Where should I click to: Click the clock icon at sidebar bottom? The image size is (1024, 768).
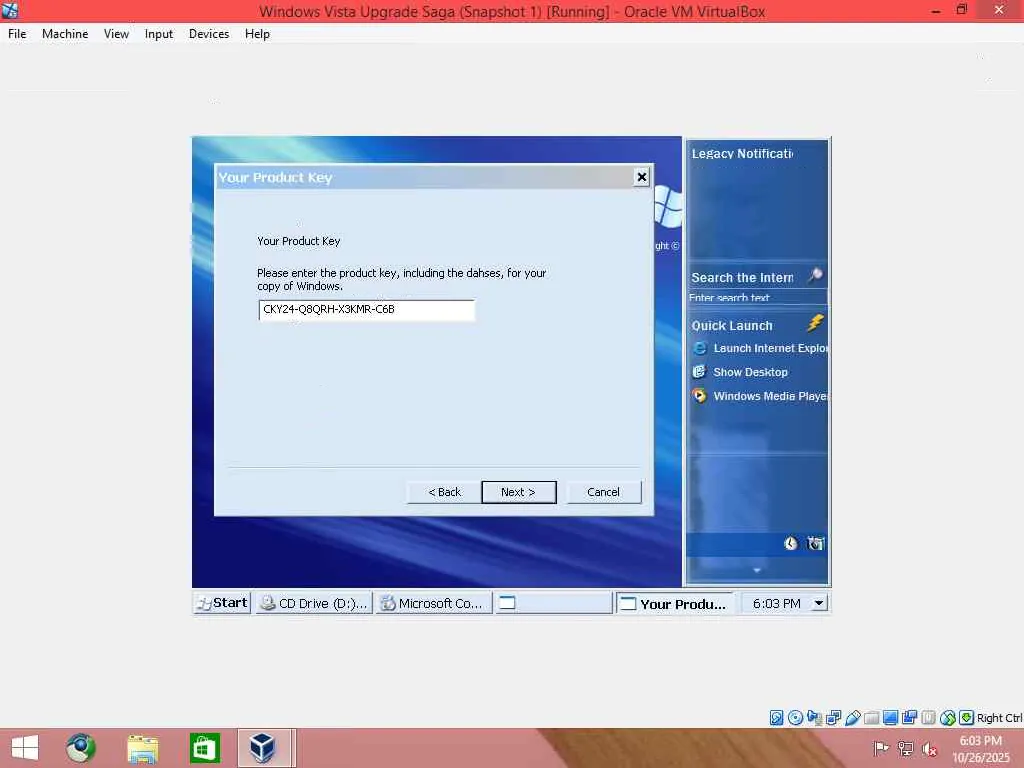(791, 543)
